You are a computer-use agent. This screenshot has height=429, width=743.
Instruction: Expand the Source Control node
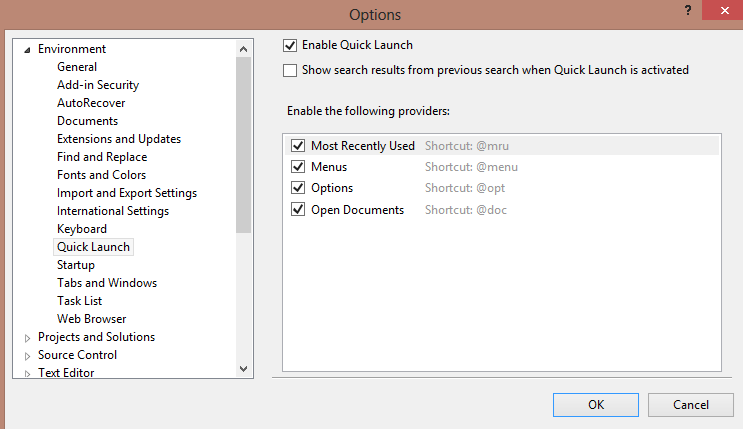[x=27, y=356]
